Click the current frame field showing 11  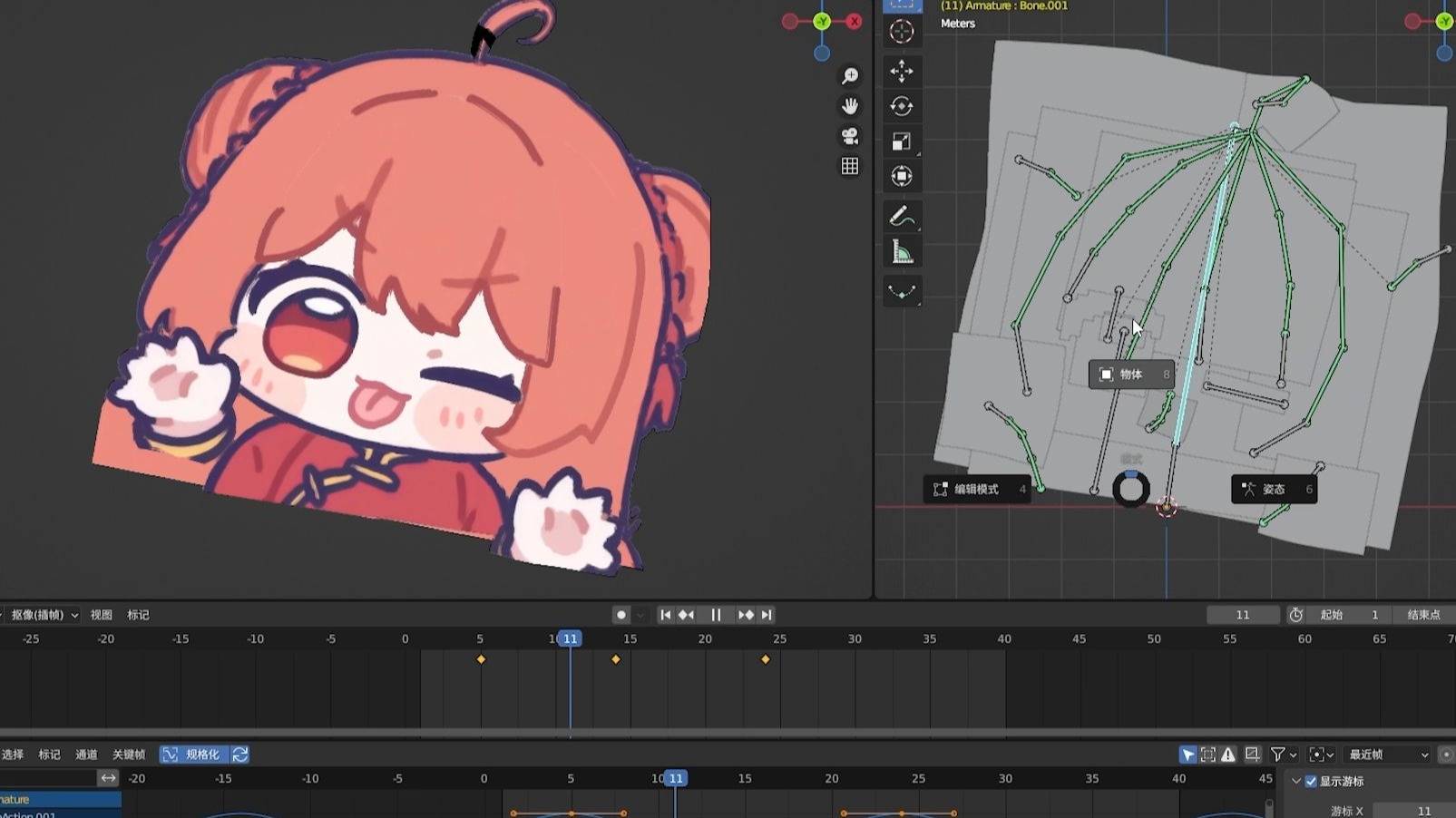point(1243,615)
